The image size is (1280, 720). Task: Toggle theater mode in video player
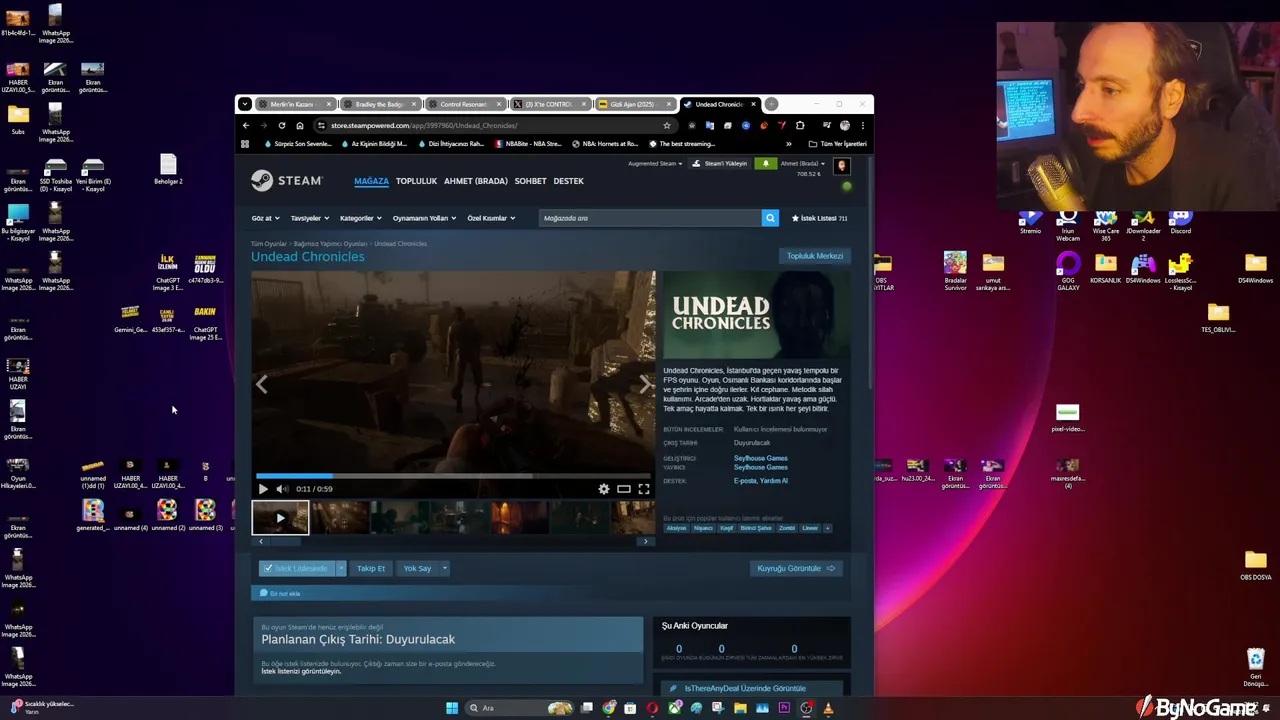(x=623, y=489)
